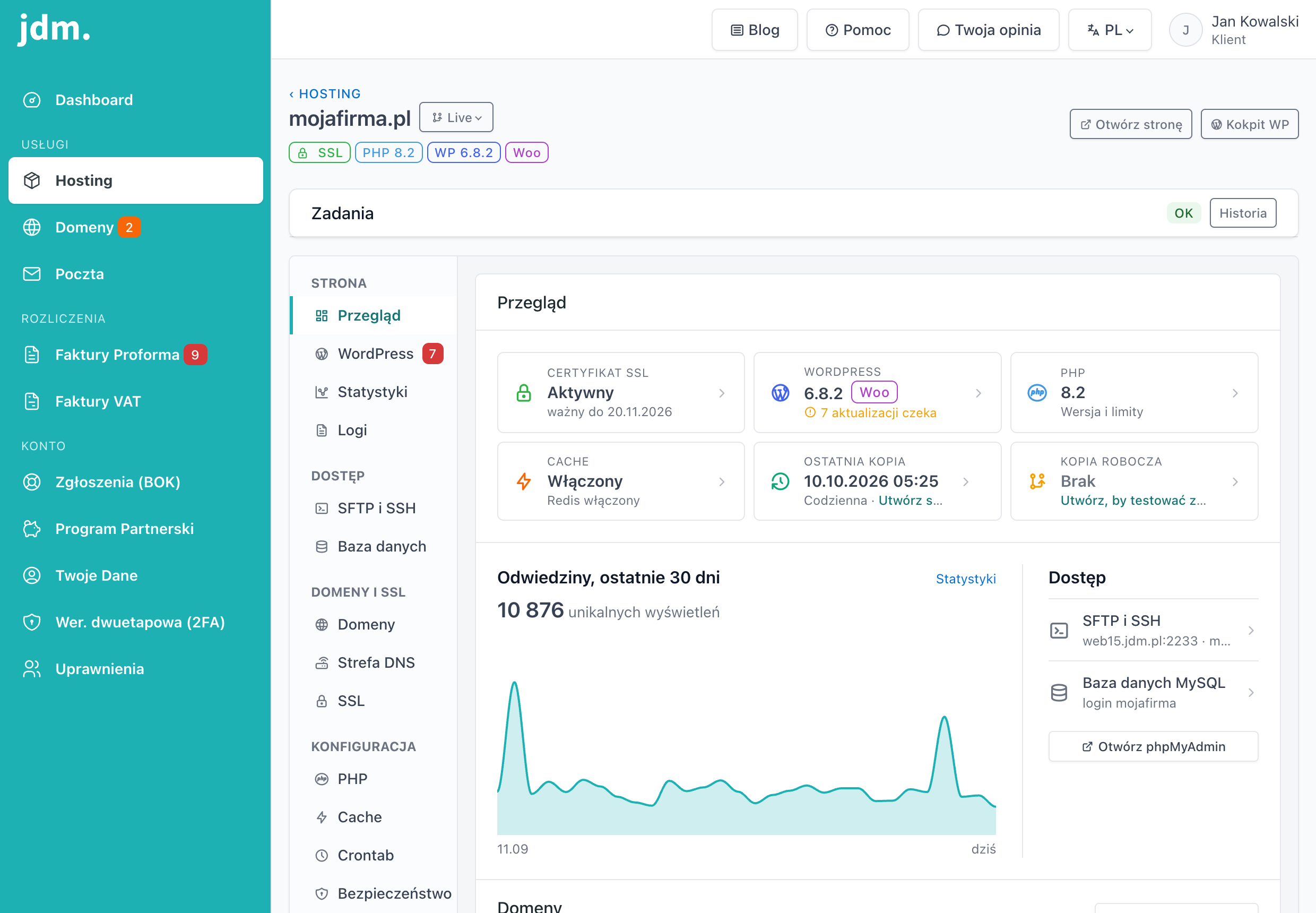Open the Logi side tab
Screen dimensions: 1316x913
374,430
